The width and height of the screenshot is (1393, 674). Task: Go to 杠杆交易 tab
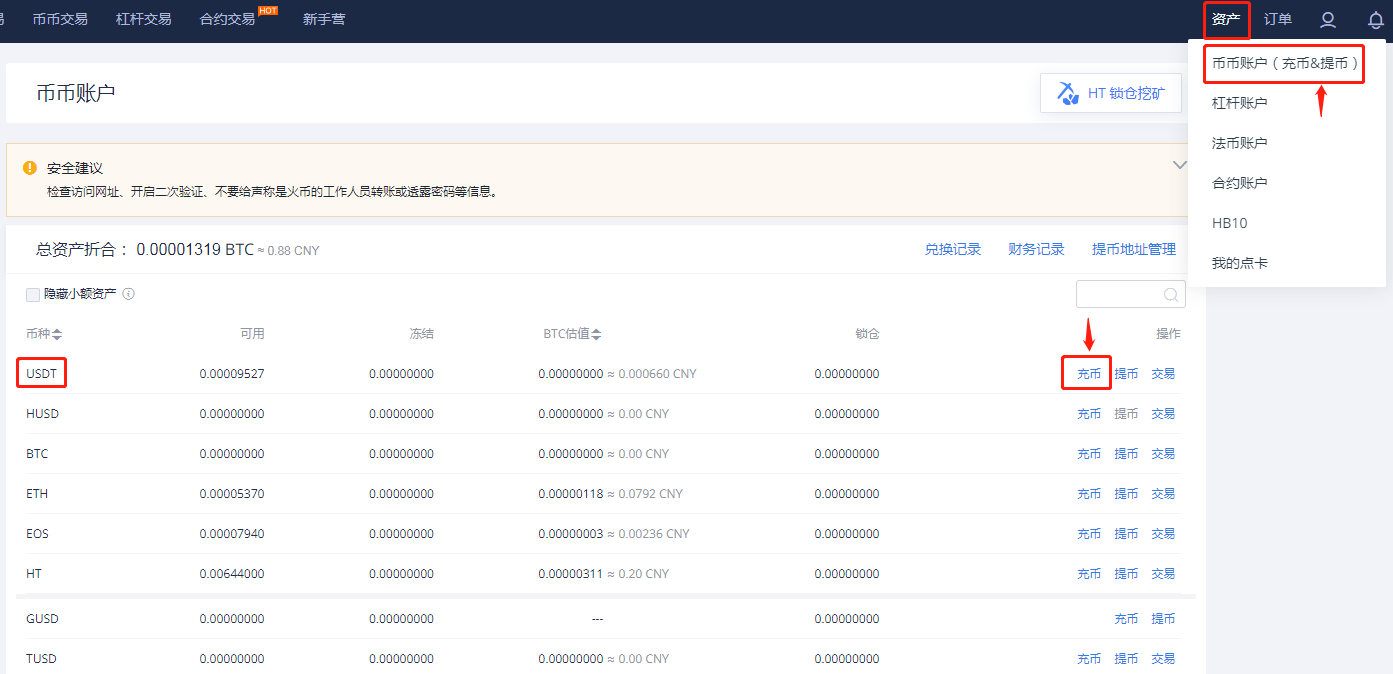tap(143, 19)
